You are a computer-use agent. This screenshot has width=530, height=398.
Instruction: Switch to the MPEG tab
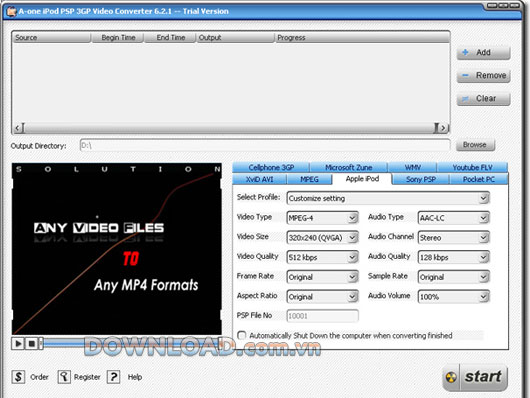coord(309,179)
